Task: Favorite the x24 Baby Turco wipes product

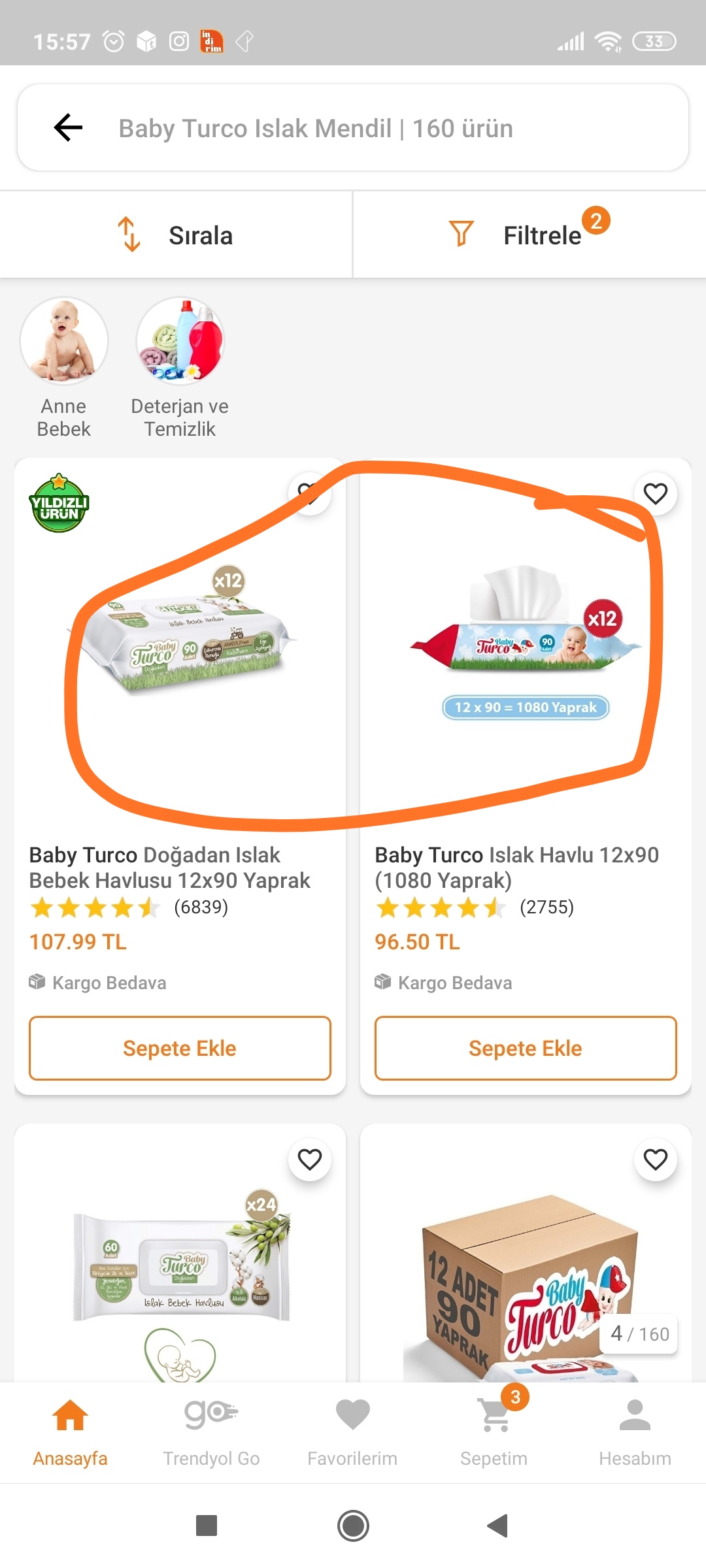Action: click(x=310, y=1160)
